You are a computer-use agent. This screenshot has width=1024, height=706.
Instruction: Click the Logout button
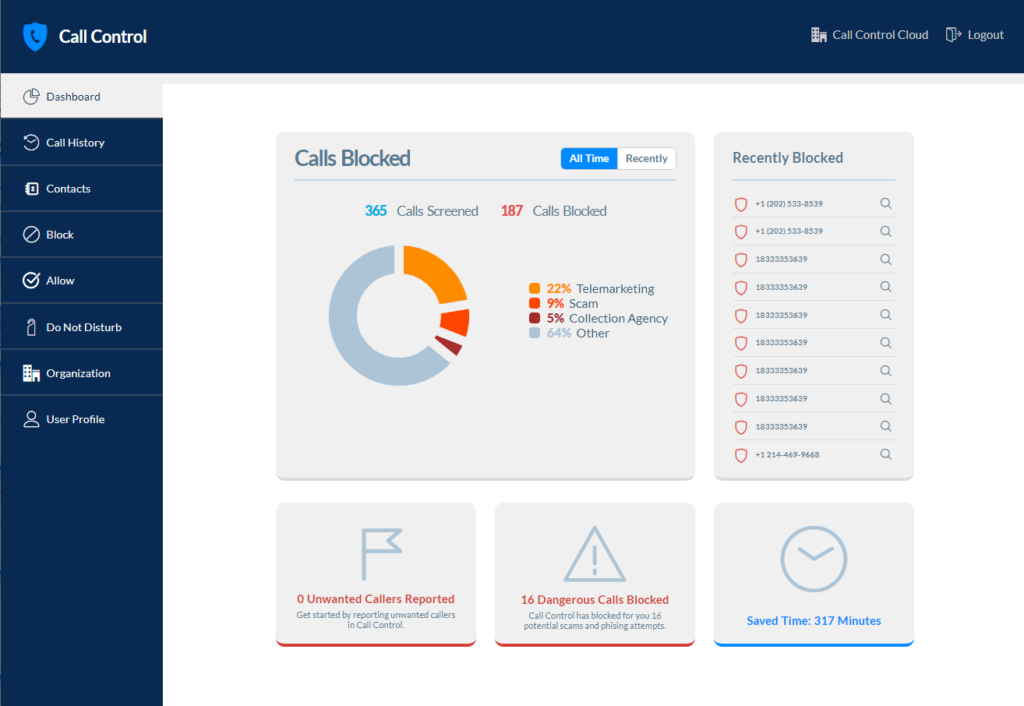coord(973,34)
